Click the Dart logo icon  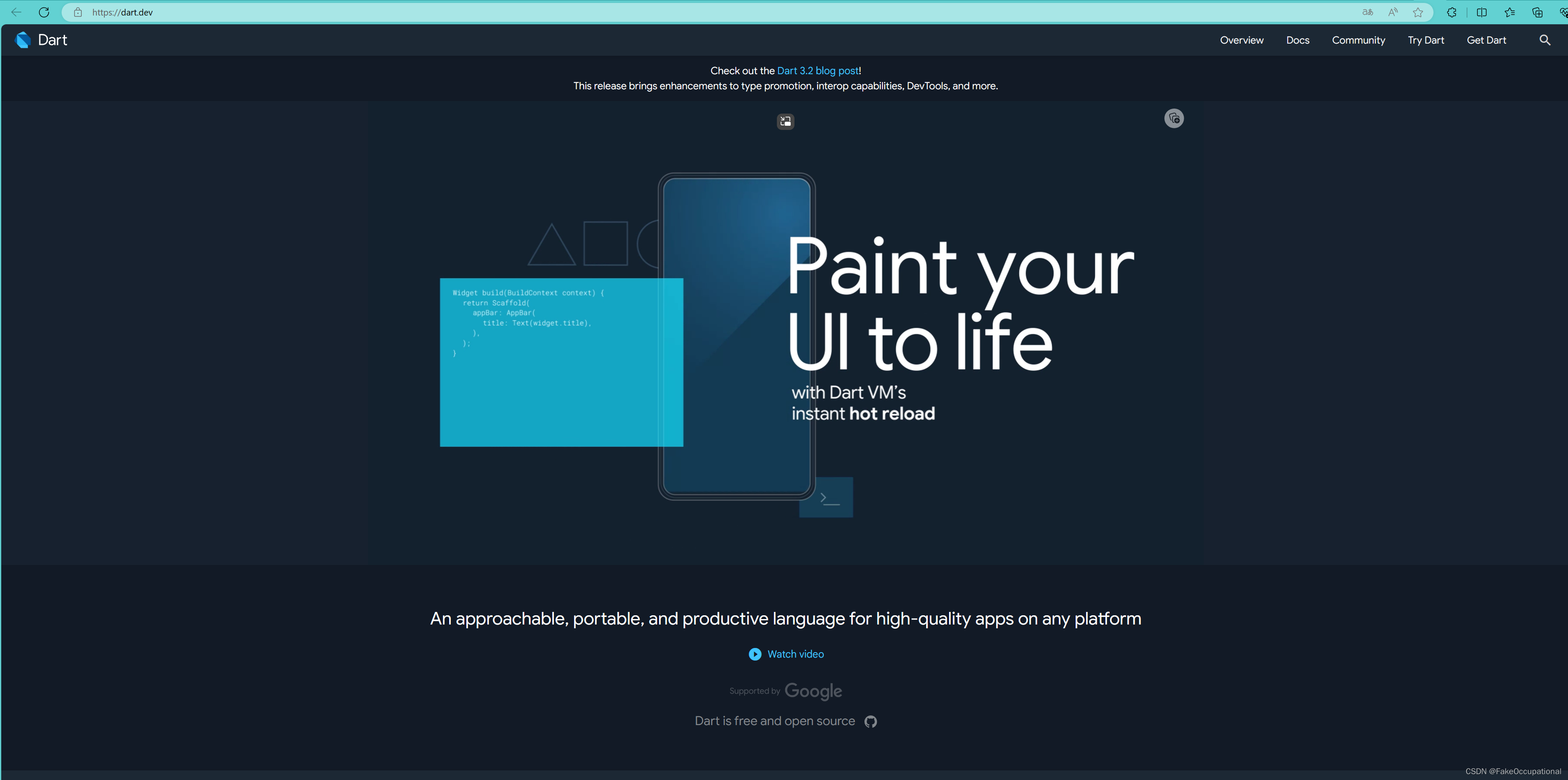pos(23,40)
